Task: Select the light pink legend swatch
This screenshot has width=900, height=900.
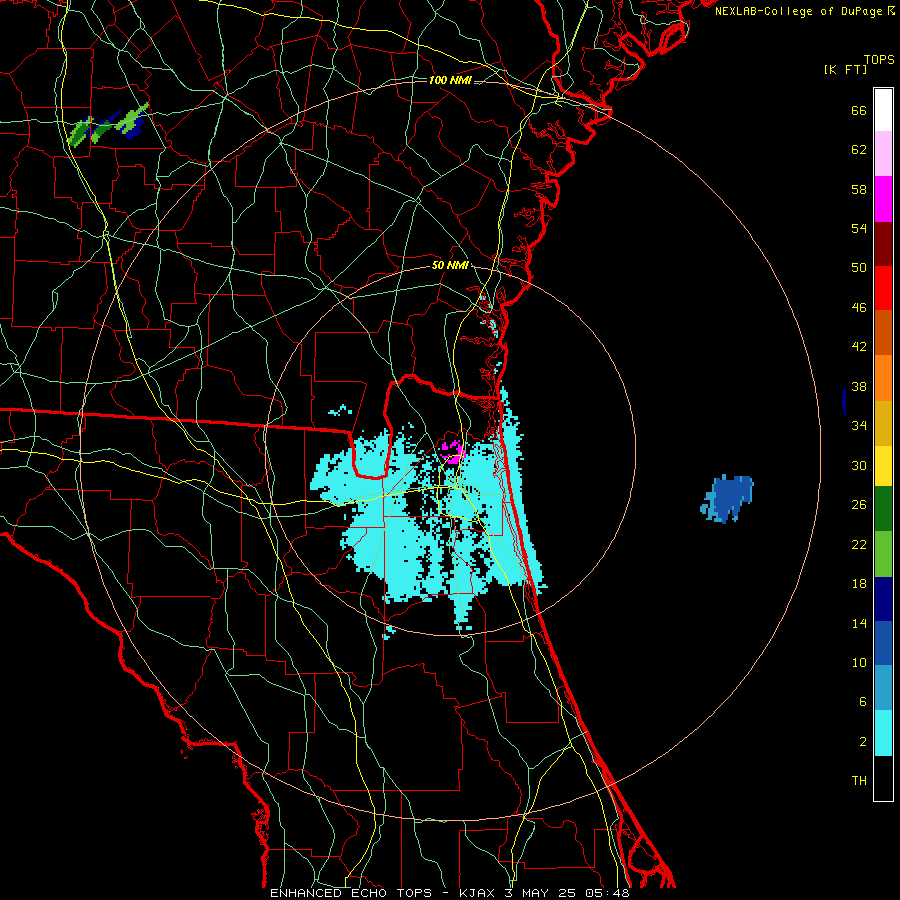Action: pos(883,154)
